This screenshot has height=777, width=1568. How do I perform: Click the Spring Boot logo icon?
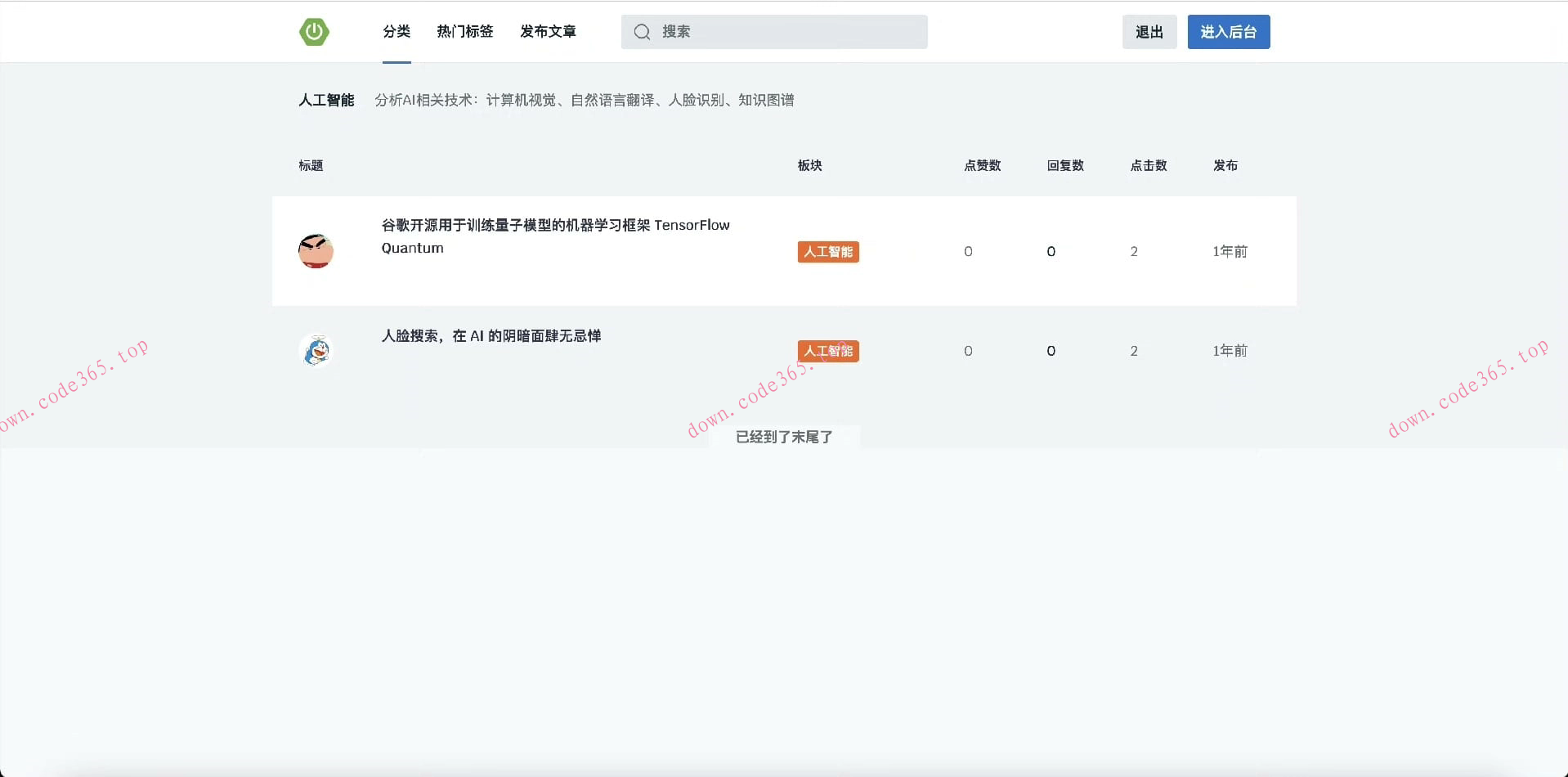click(x=316, y=31)
